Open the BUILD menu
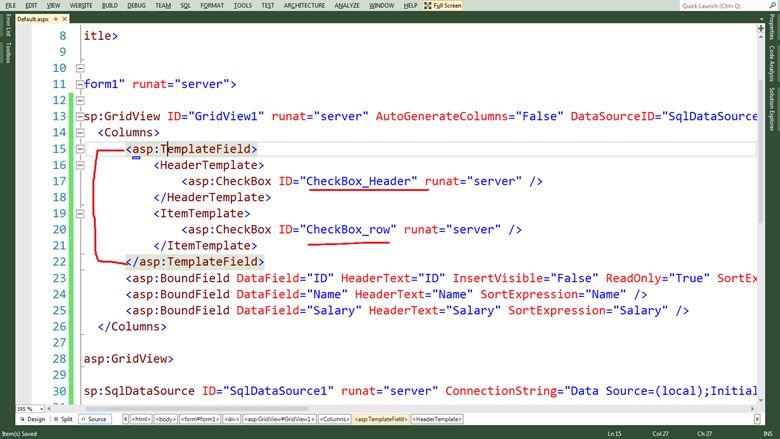 pos(109,5)
